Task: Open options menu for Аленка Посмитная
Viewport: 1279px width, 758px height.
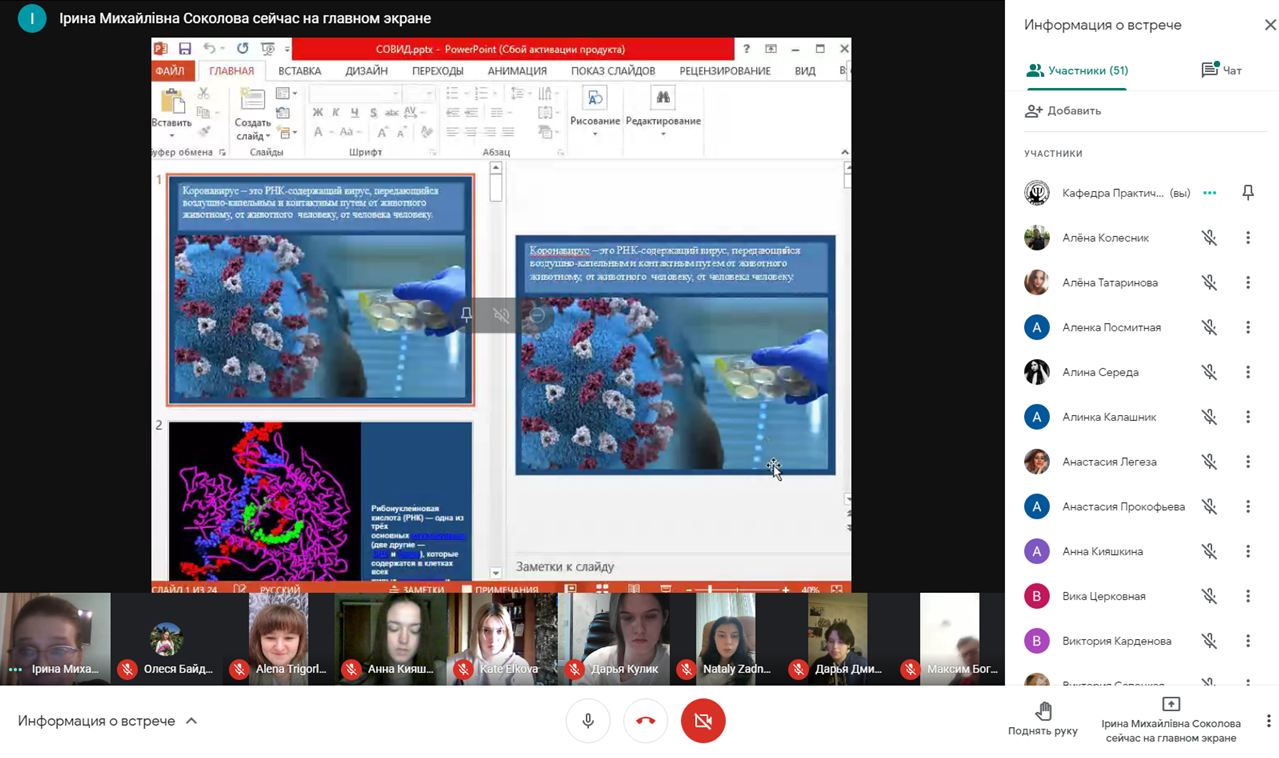Action: 1248,327
